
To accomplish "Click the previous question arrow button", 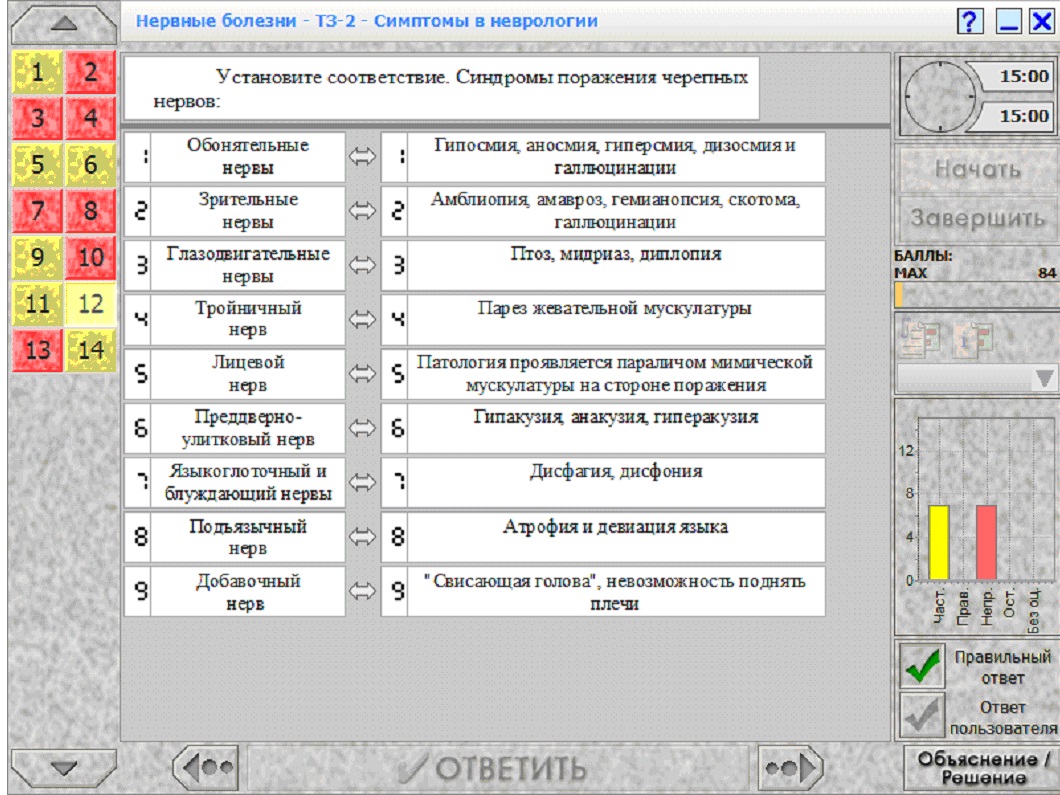I will tap(207, 767).
